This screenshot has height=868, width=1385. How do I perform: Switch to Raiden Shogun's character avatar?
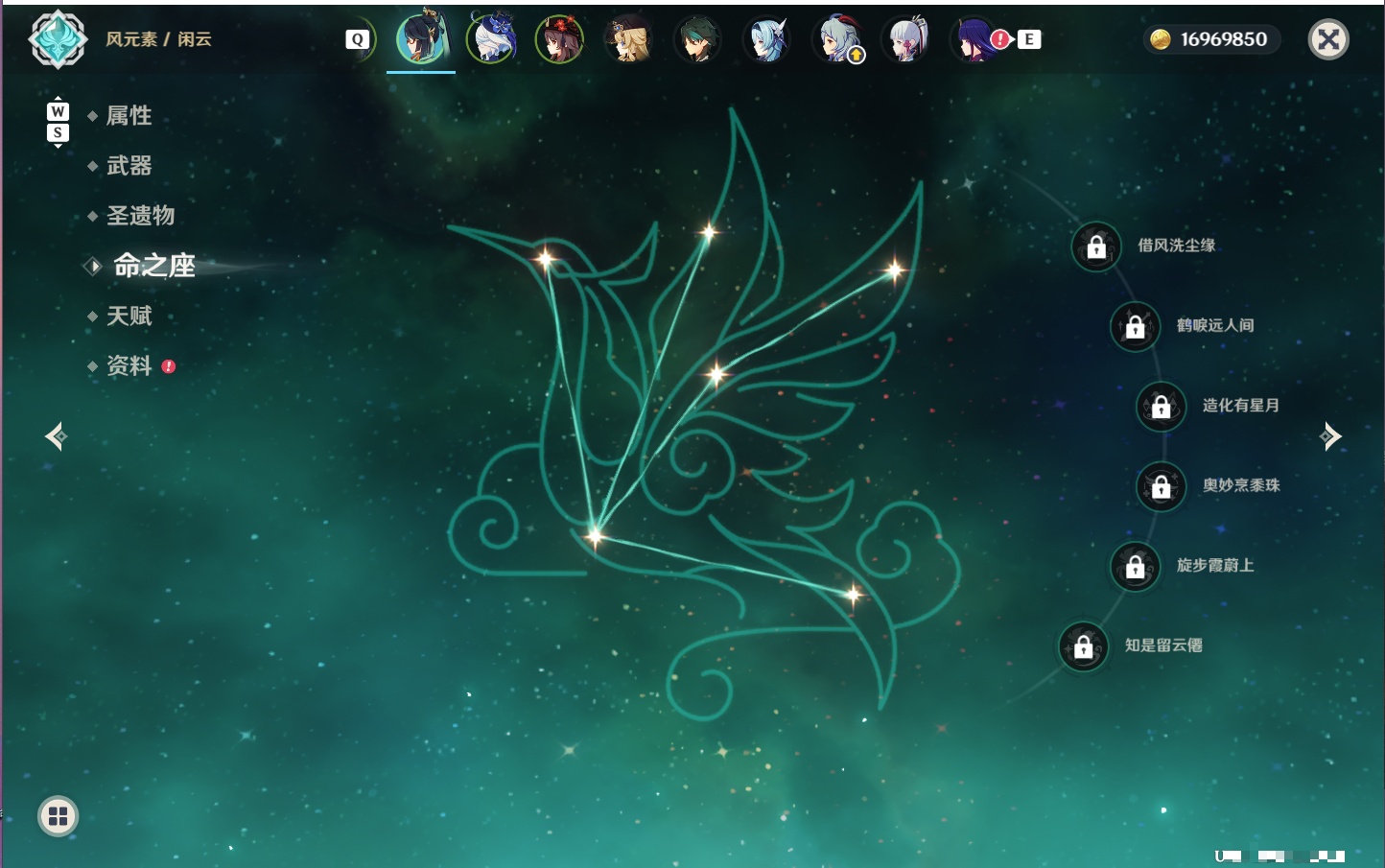pos(975,39)
